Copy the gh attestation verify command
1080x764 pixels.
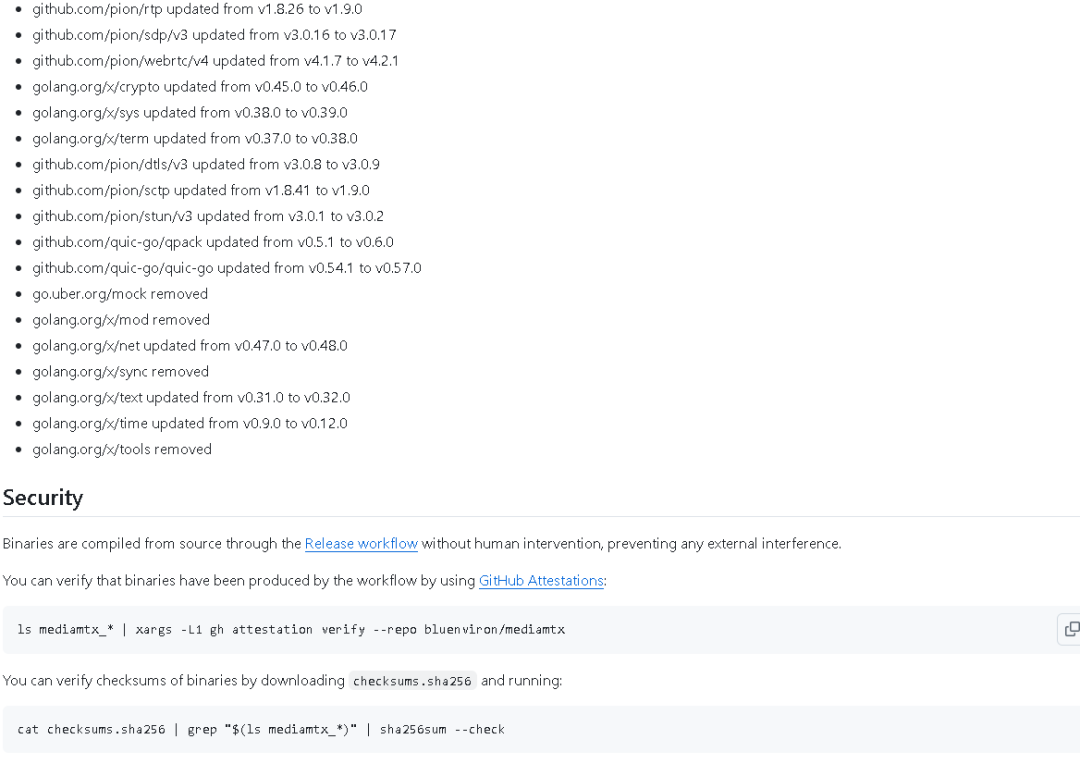(1070, 629)
